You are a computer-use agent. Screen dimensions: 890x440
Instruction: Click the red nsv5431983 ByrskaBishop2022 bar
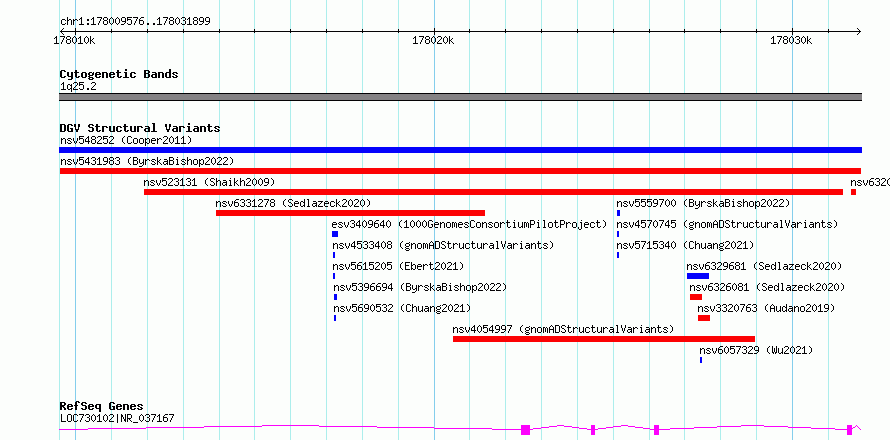pyautogui.click(x=460, y=171)
